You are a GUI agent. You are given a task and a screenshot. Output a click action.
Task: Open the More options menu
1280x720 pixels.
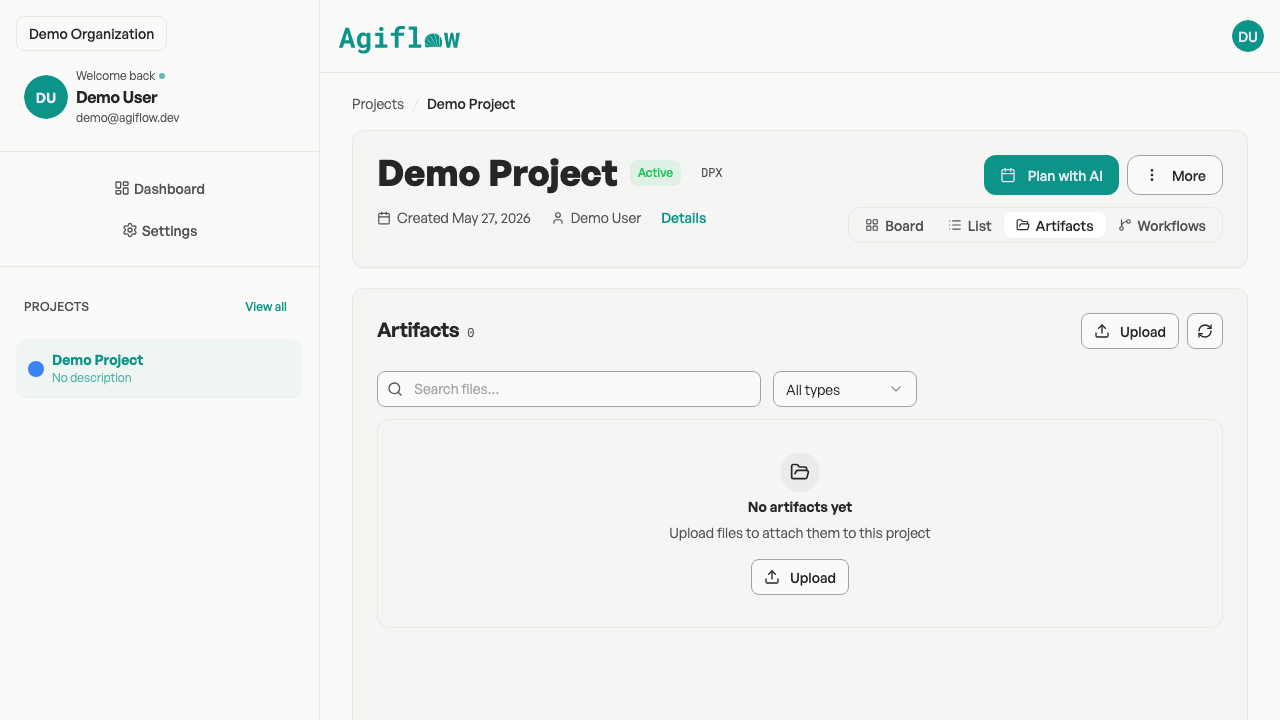[1175, 175]
